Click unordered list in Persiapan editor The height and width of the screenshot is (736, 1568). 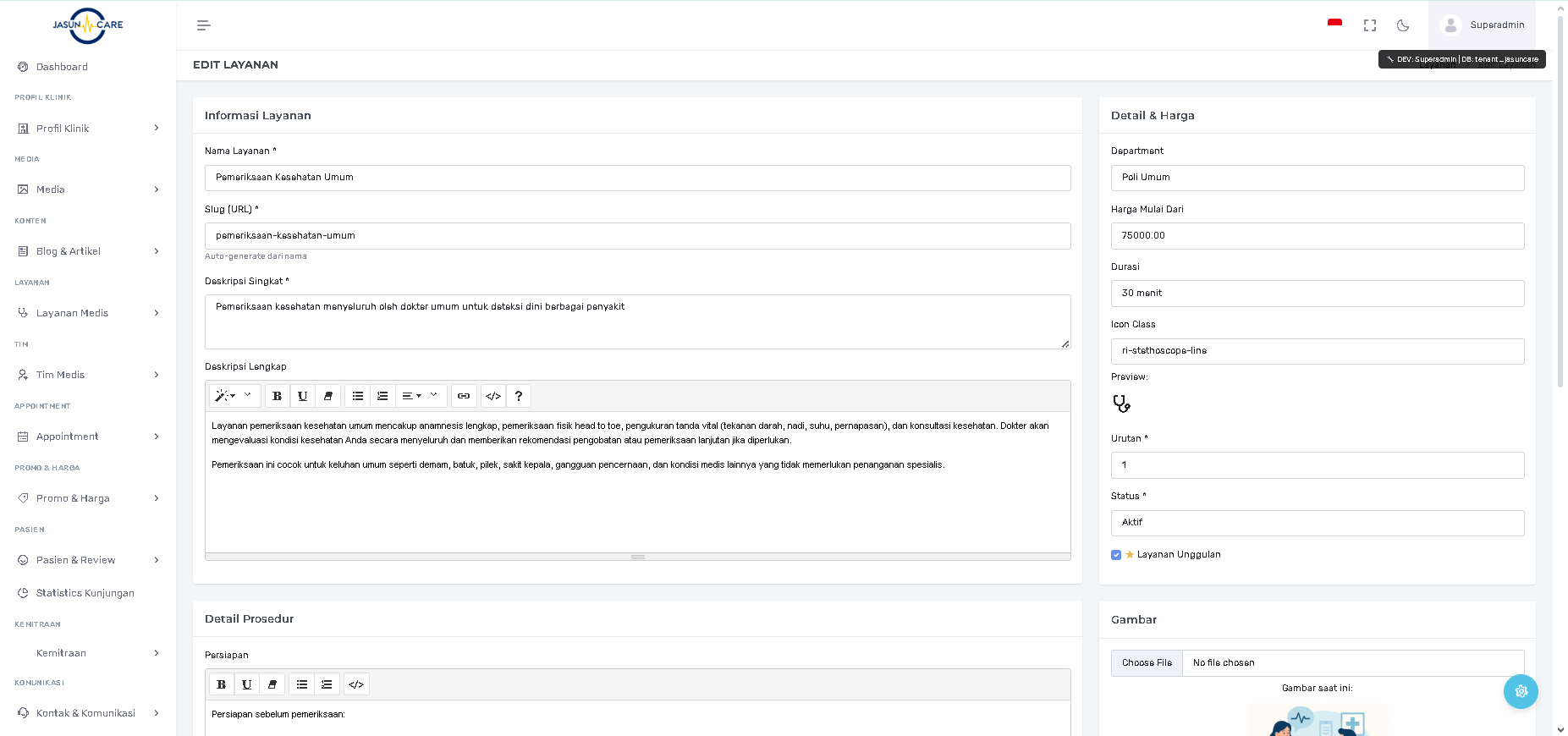point(301,684)
